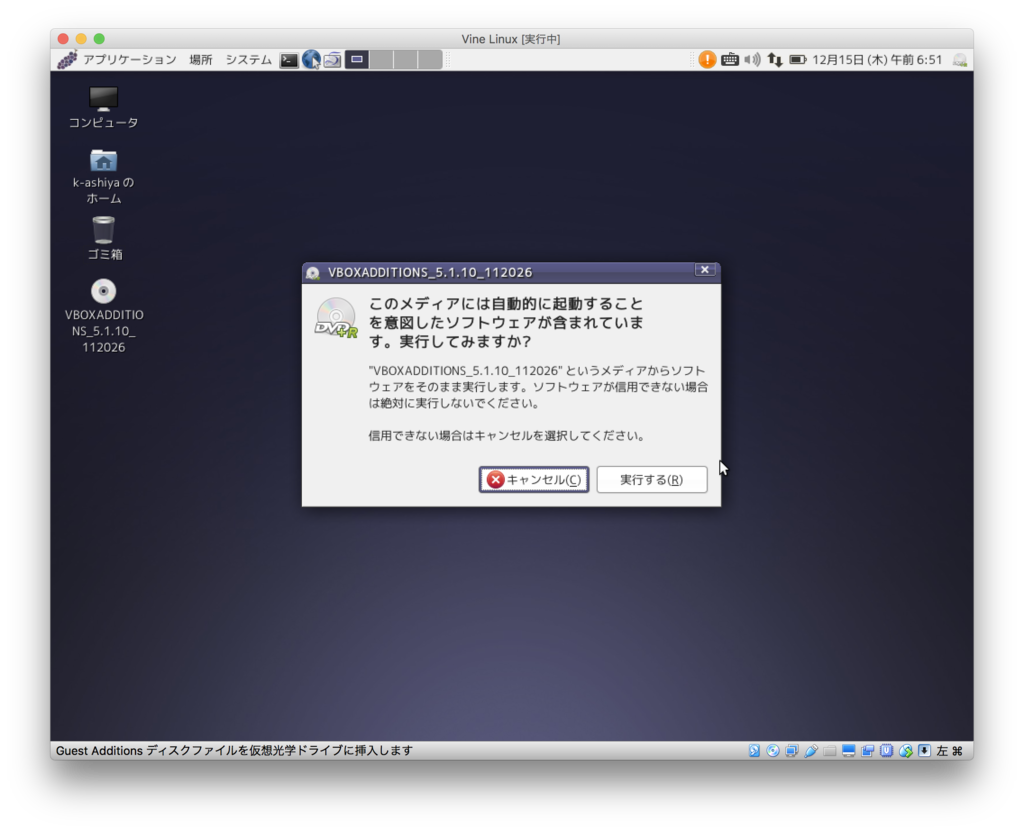Open the ゴミ箱 trash icon

click(x=103, y=238)
